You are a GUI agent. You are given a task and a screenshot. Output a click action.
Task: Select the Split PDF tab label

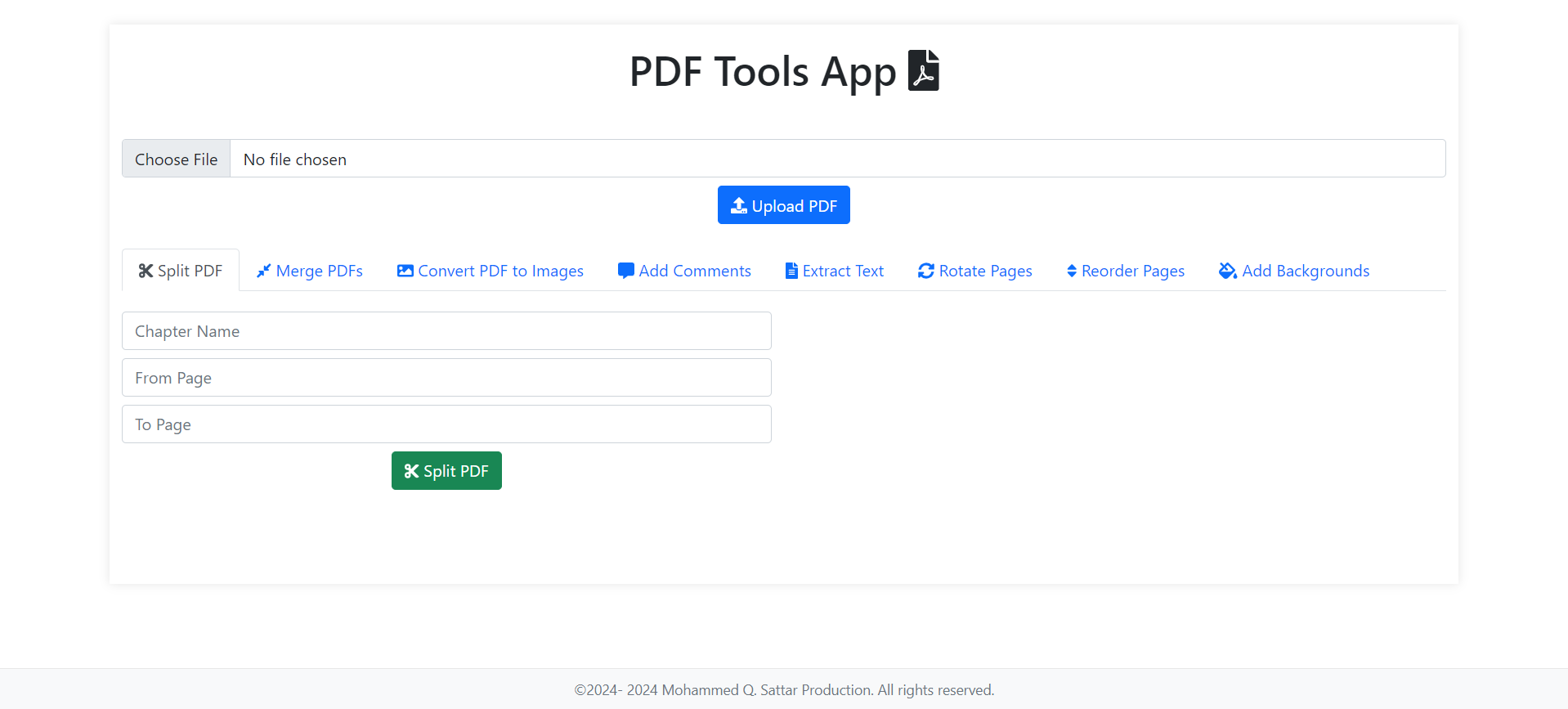click(x=190, y=271)
